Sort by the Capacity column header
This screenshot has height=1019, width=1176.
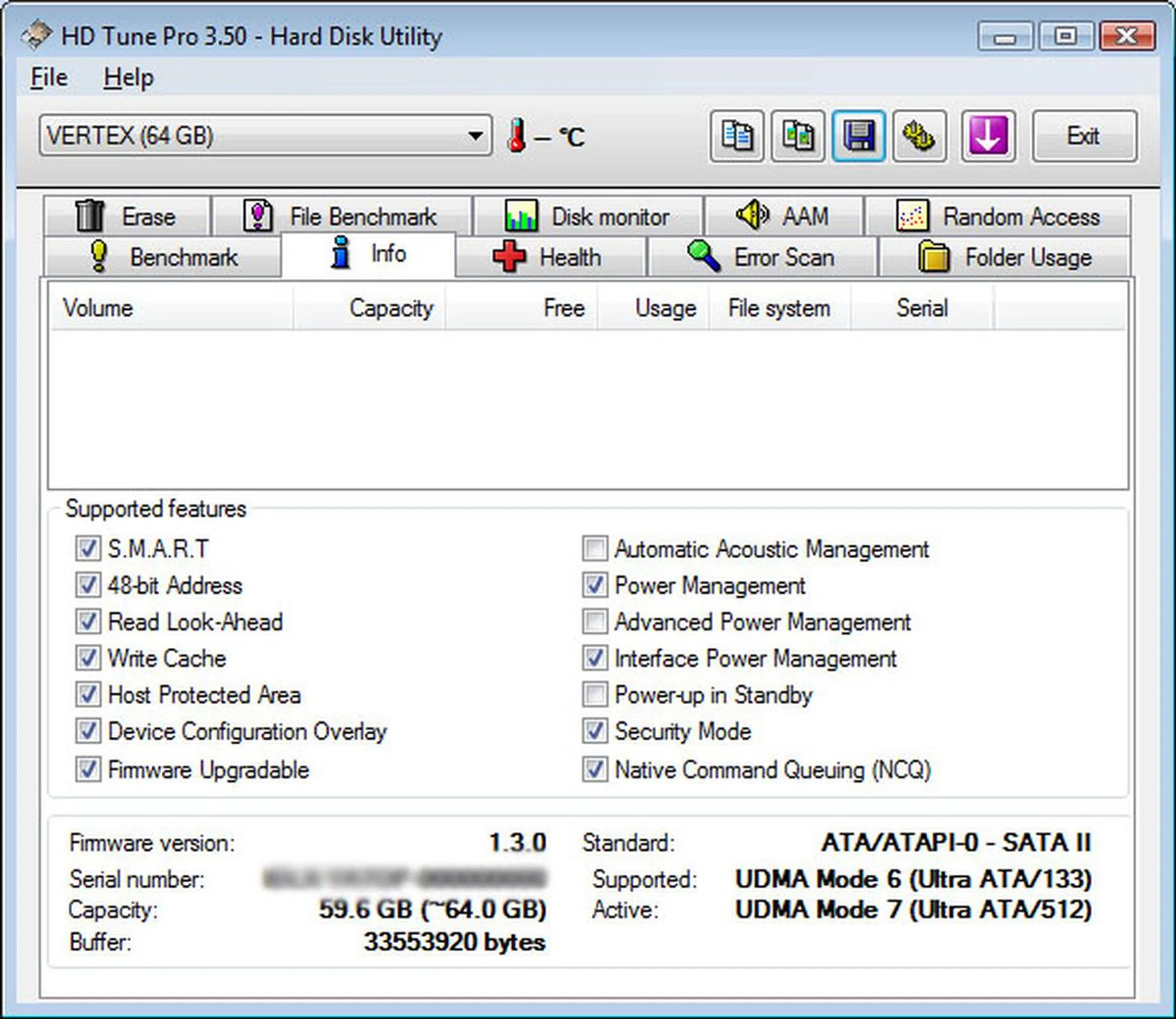(x=391, y=308)
